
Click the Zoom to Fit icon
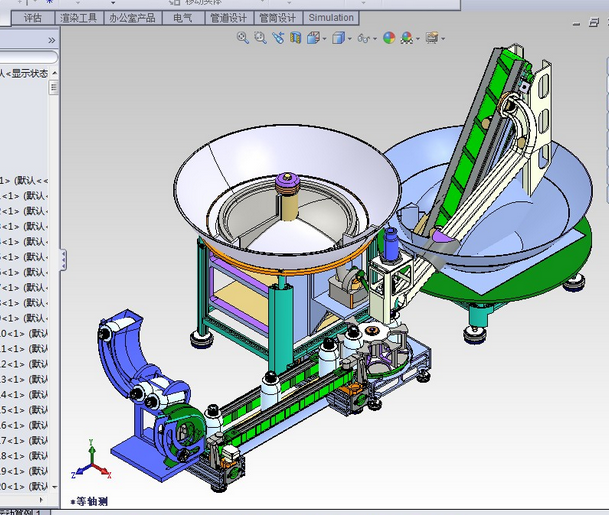click(x=243, y=38)
